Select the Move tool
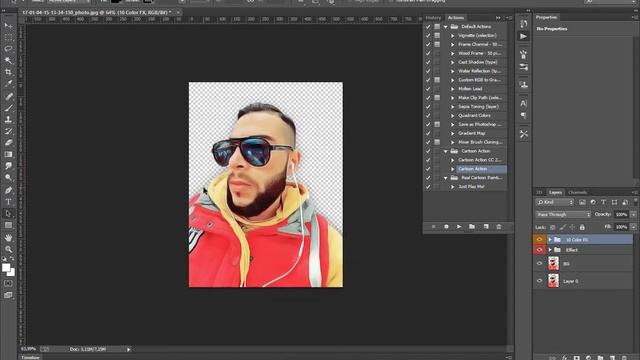Screen dimensions: 640x360 [x=8, y=26]
